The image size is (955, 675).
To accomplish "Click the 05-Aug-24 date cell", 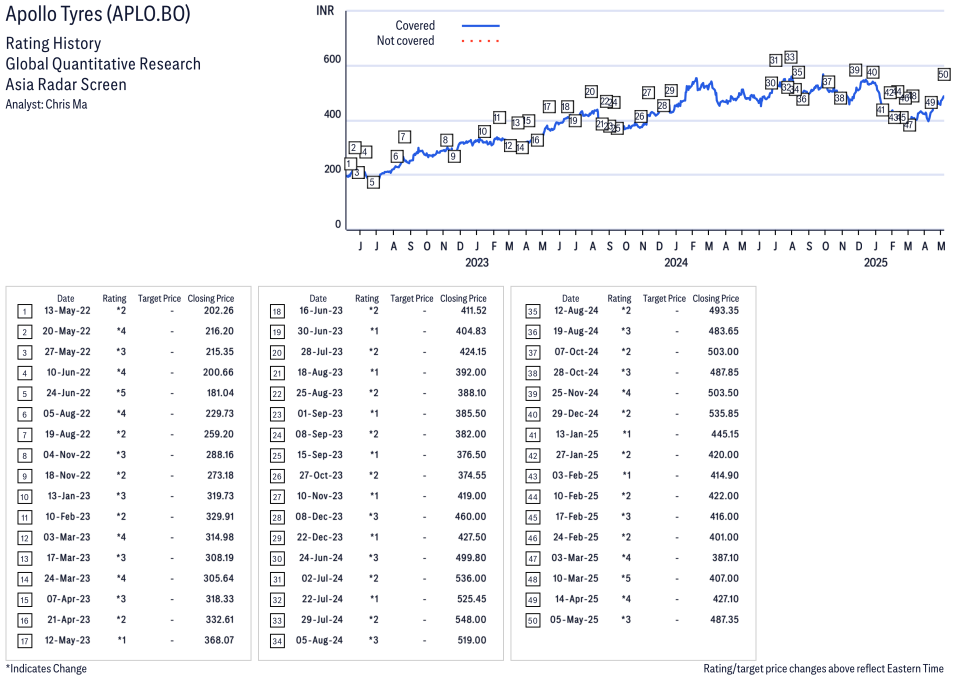I will pos(319,640).
